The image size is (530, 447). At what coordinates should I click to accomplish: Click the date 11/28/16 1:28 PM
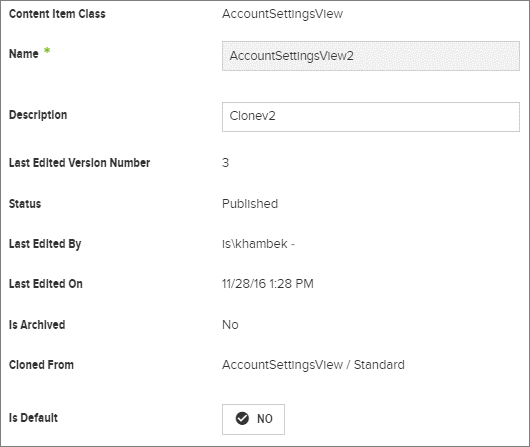click(x=268, y=283)
